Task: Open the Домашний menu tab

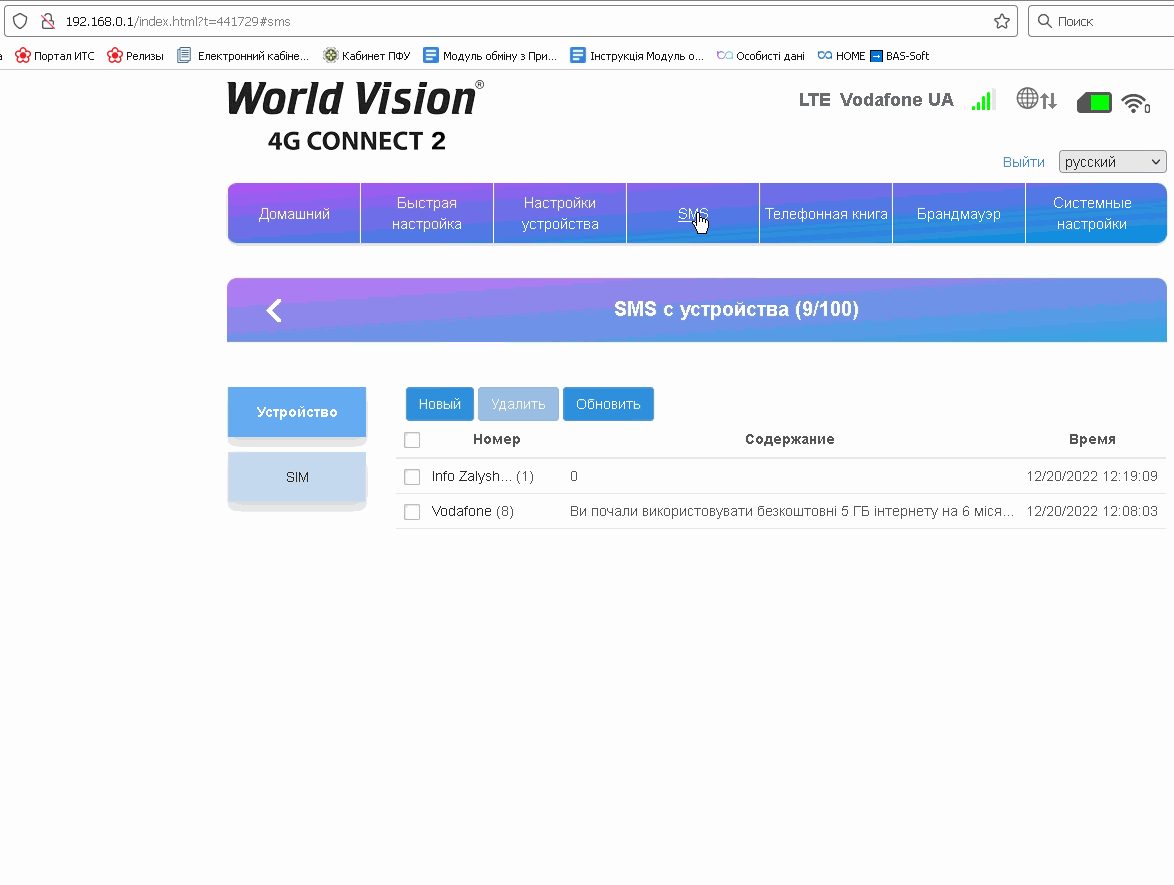Action: [294, 213]
